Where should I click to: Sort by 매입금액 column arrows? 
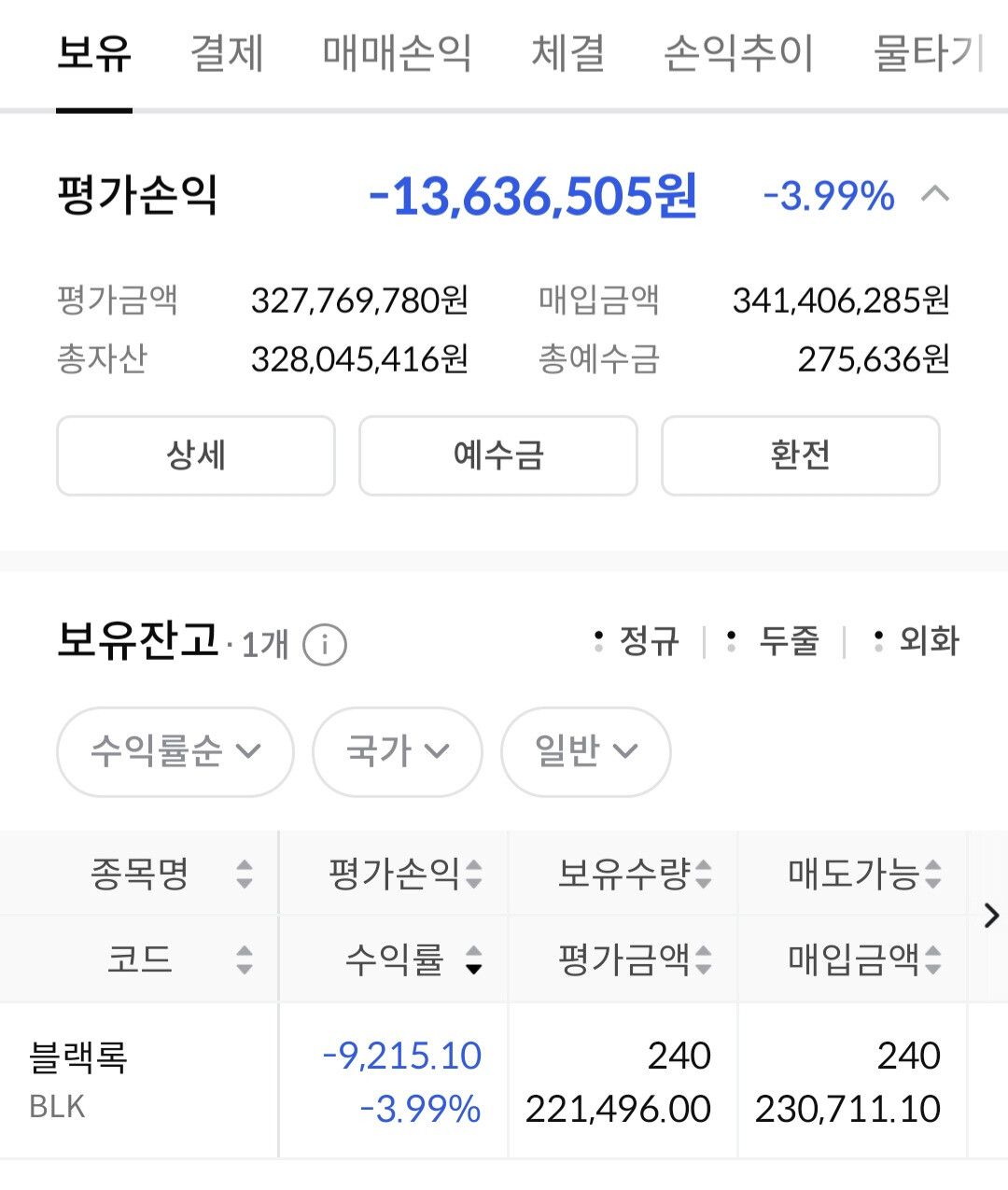tap(933, 959)
